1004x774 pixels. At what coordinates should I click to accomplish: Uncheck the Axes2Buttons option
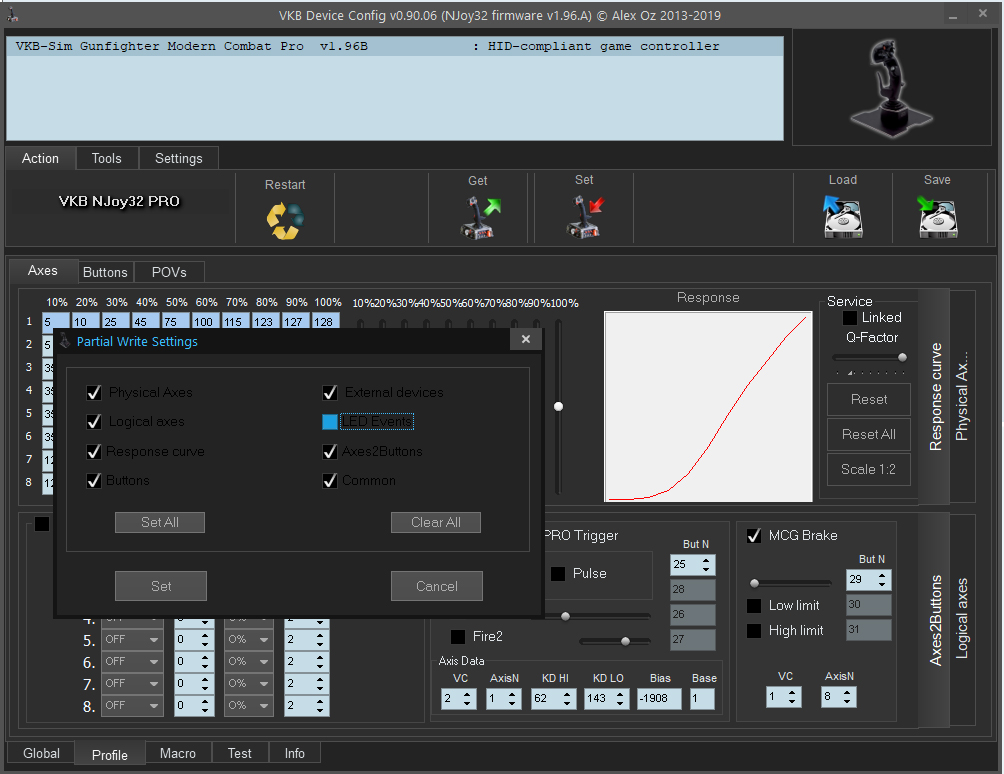(330, 452)
